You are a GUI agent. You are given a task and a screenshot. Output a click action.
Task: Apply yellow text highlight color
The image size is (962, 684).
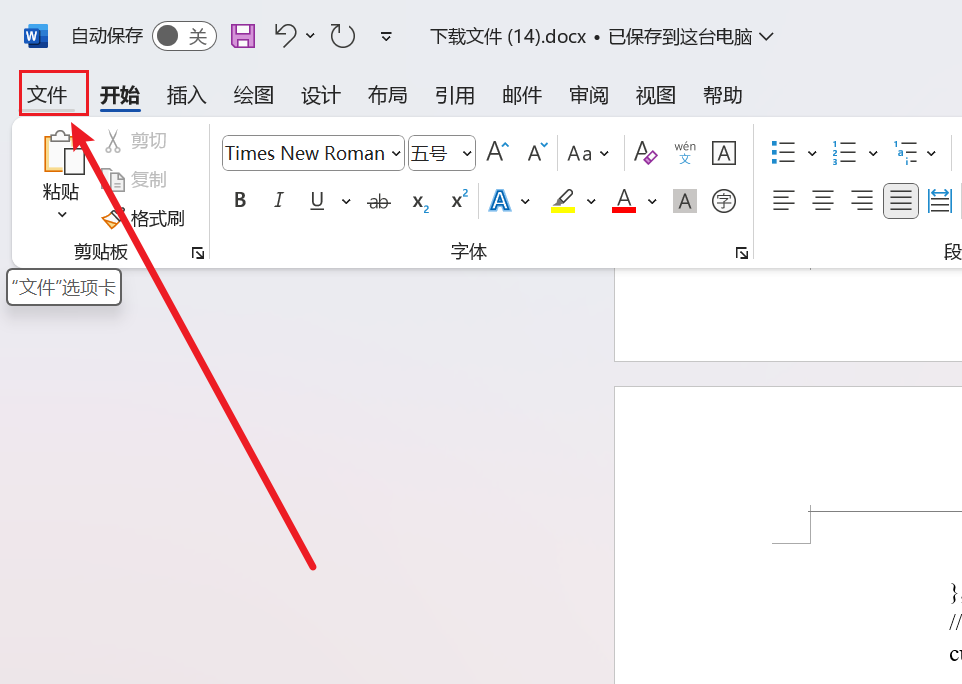click(563, 201)
